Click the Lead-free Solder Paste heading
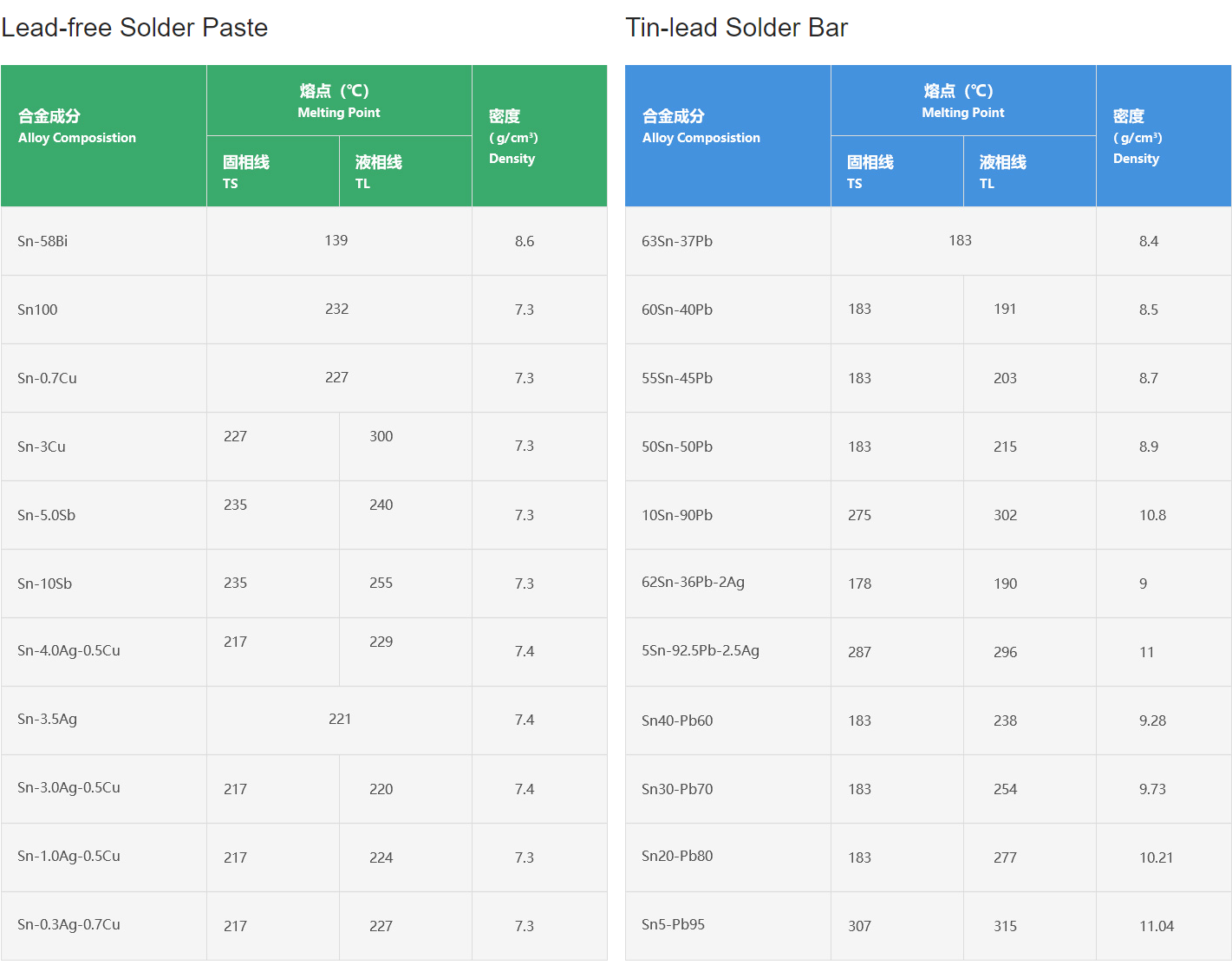 pos(134,28)
